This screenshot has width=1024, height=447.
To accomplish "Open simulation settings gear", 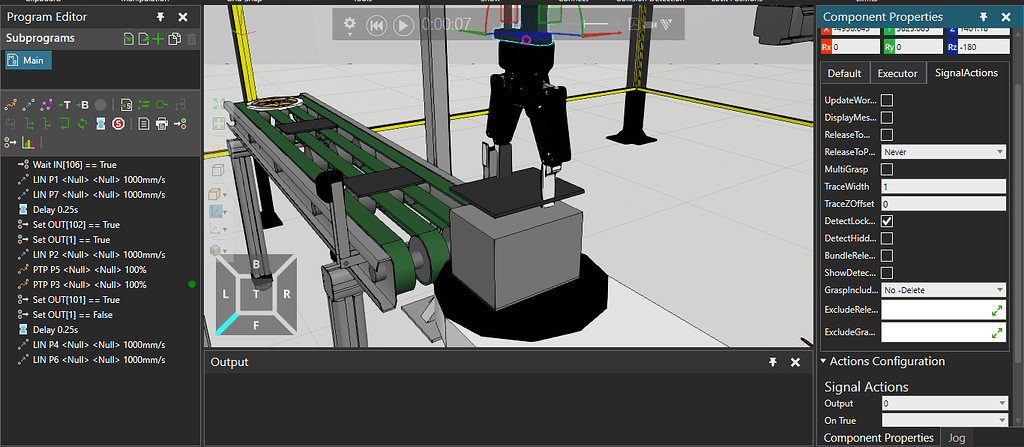I will point(350,25).
